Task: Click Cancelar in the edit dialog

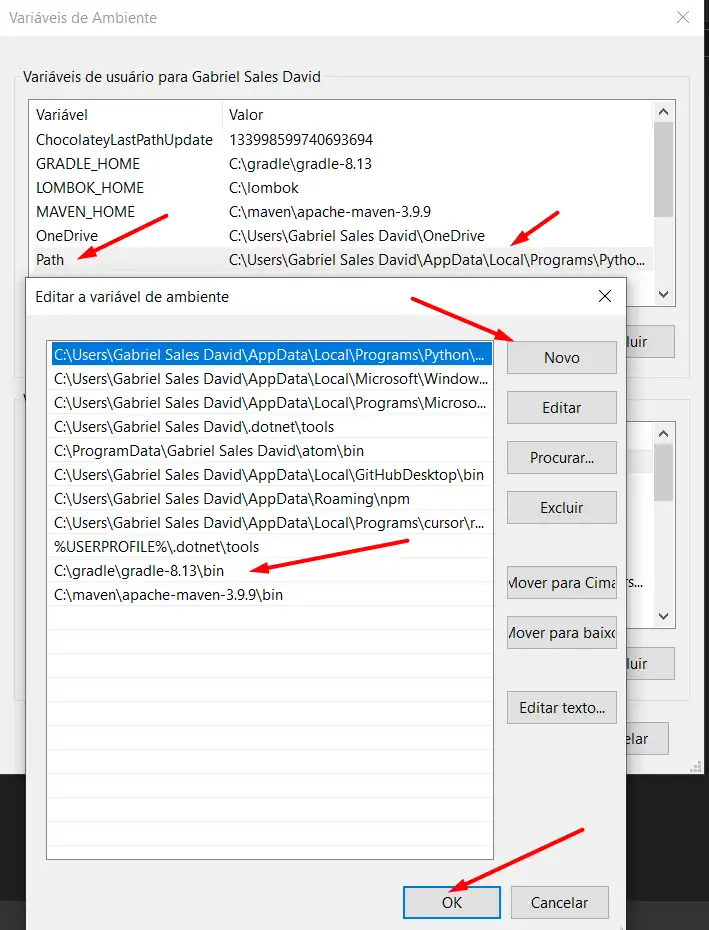Action: [x=559, y=902]
